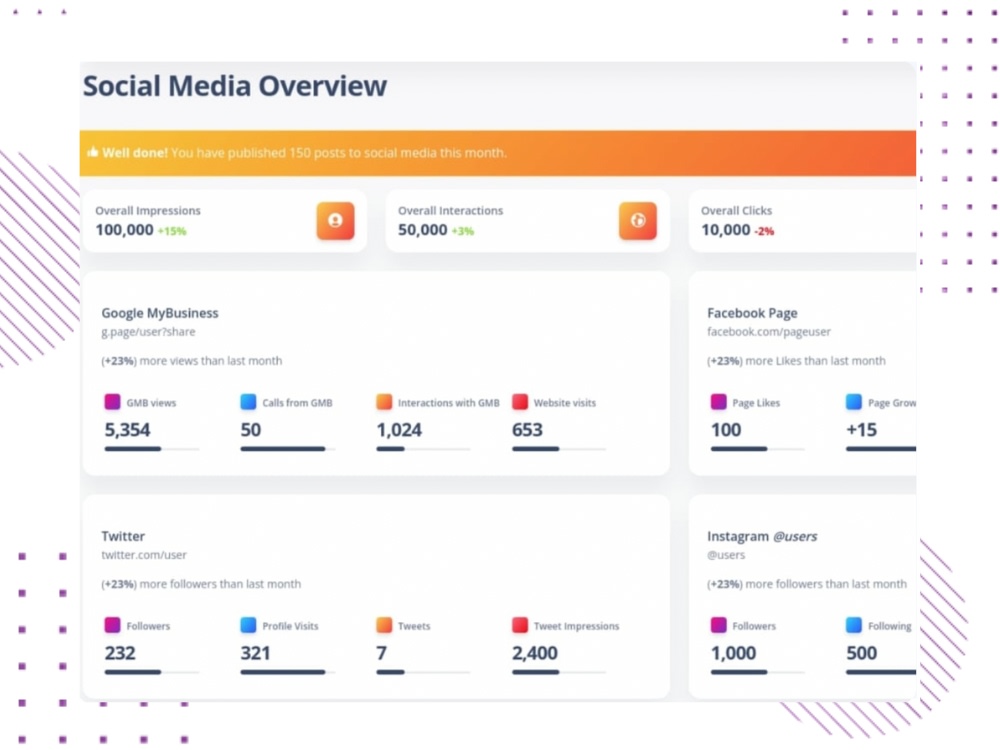The image size is (1000, 750).
Task: Click the +15% impressions change
Action: pos(172,231)
